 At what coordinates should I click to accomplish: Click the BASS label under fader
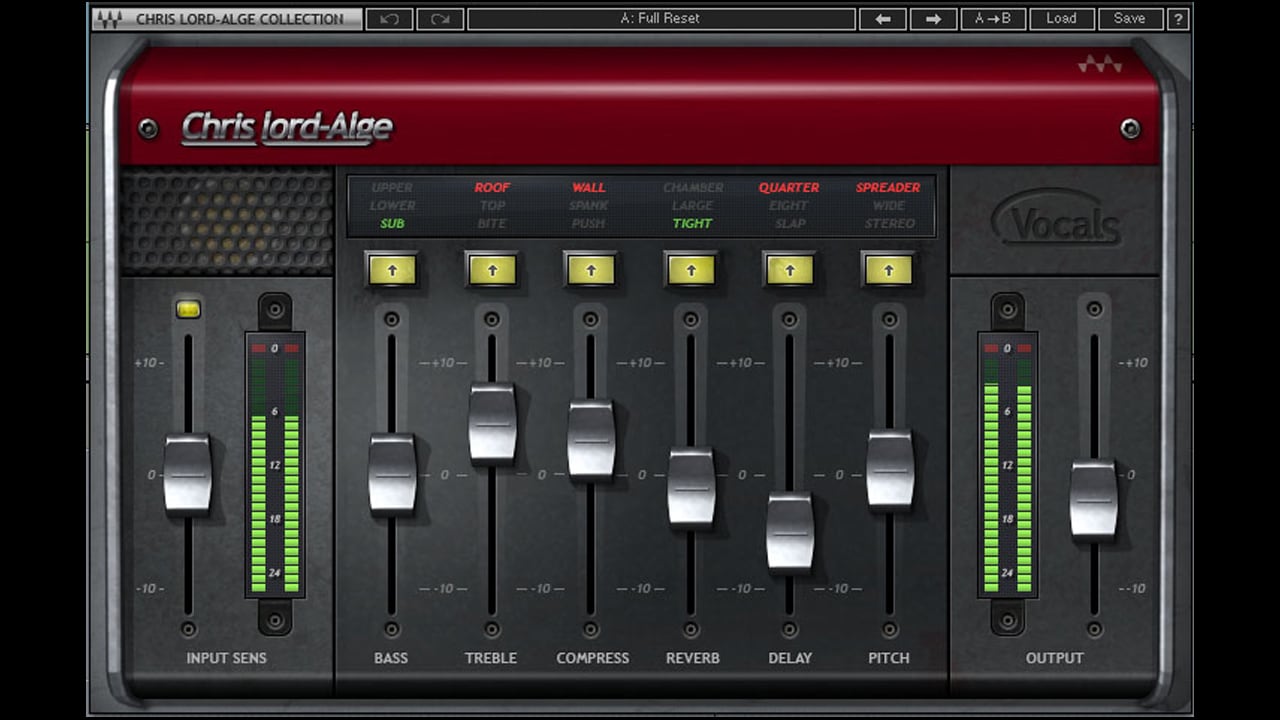click(391, 658)
